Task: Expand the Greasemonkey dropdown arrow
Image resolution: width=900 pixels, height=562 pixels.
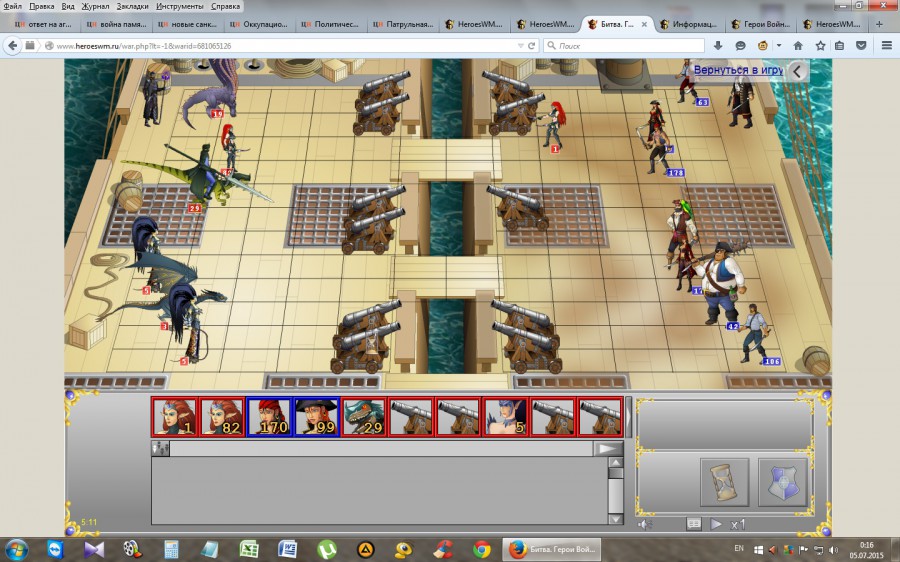Action: coord(779,45)
